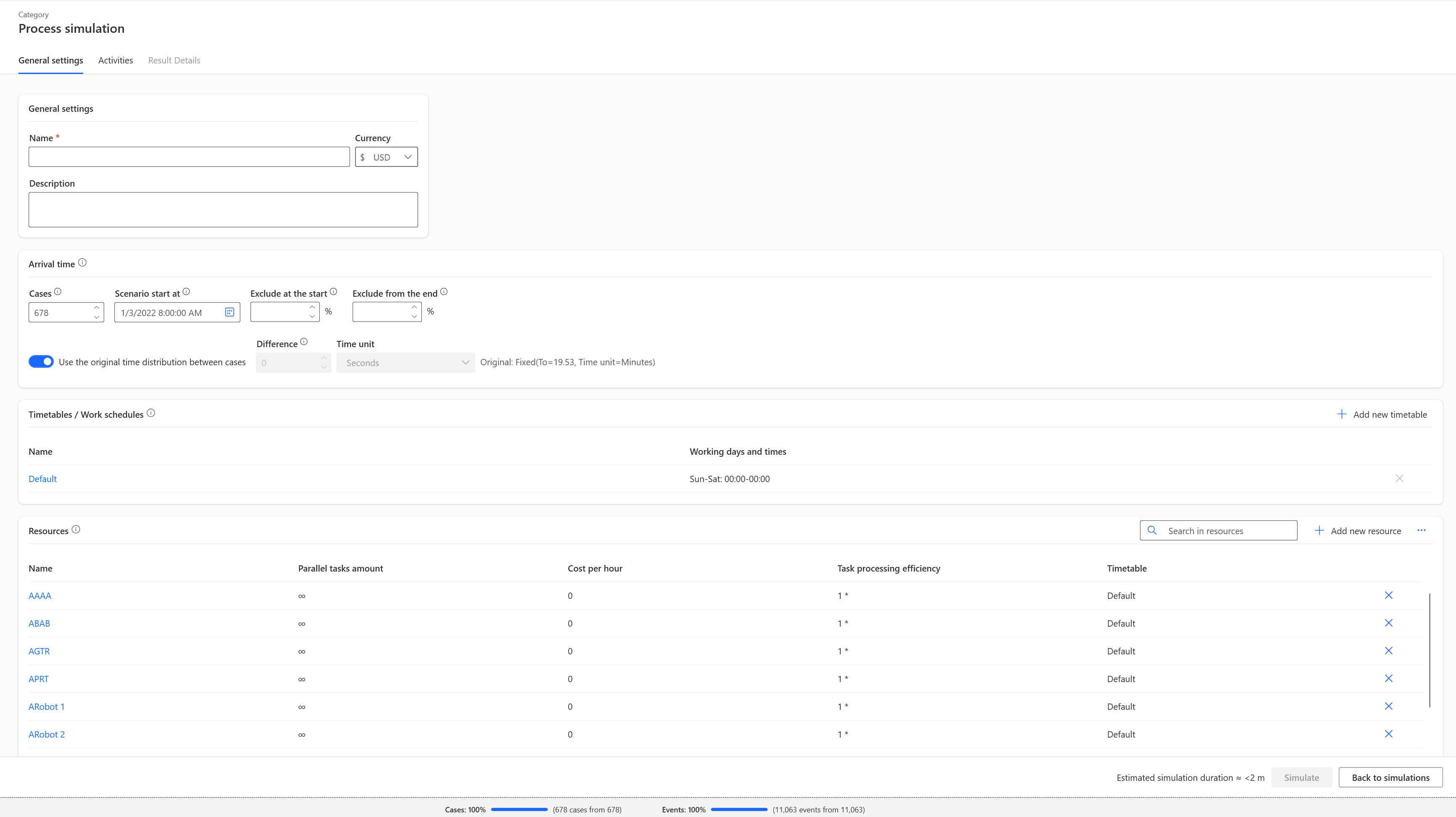Increase the Cases count stepper
Image resolution: width=1456 pixels, height=817 pixels.
(97, 308)
